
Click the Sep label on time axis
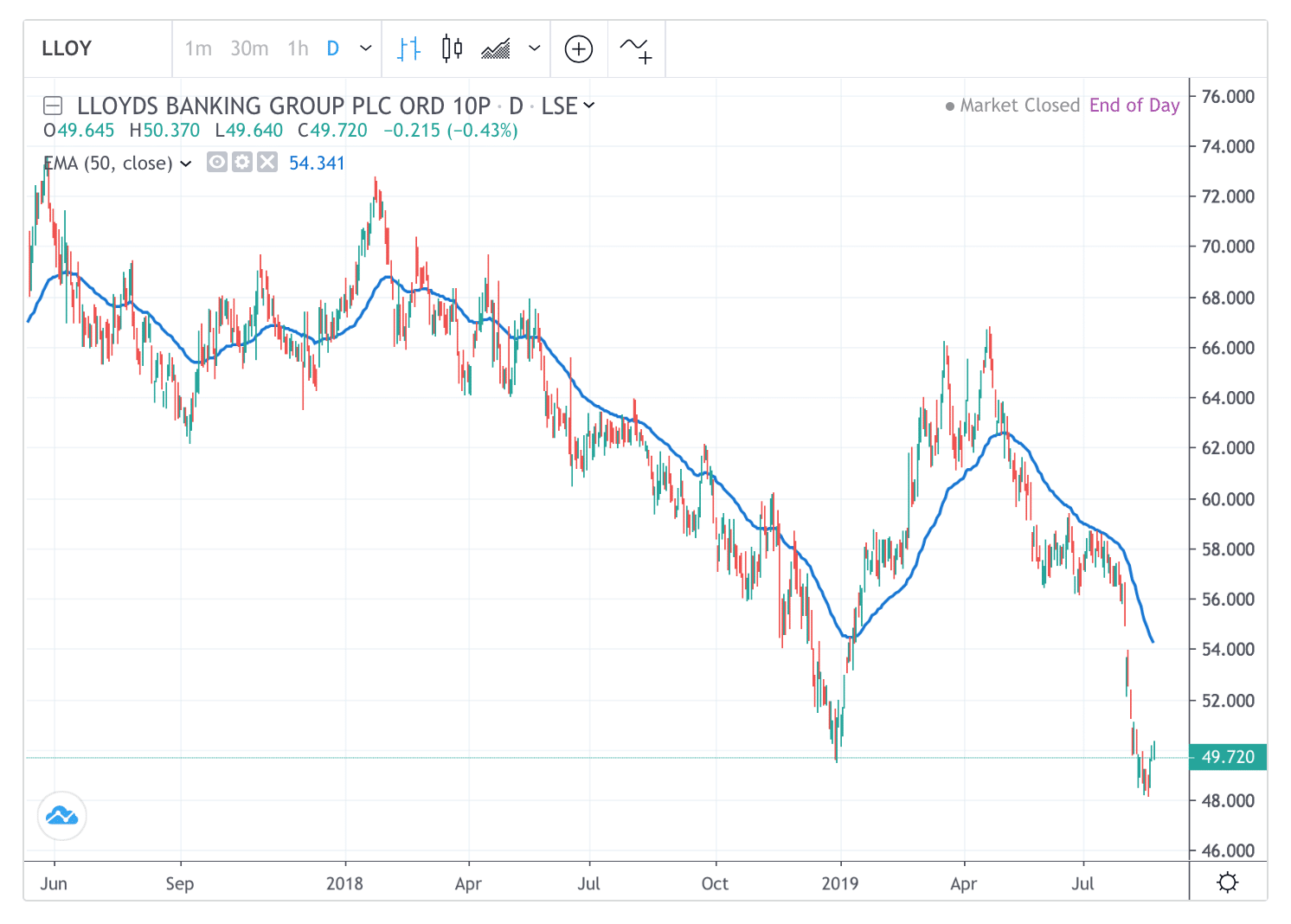click(180, 883)
